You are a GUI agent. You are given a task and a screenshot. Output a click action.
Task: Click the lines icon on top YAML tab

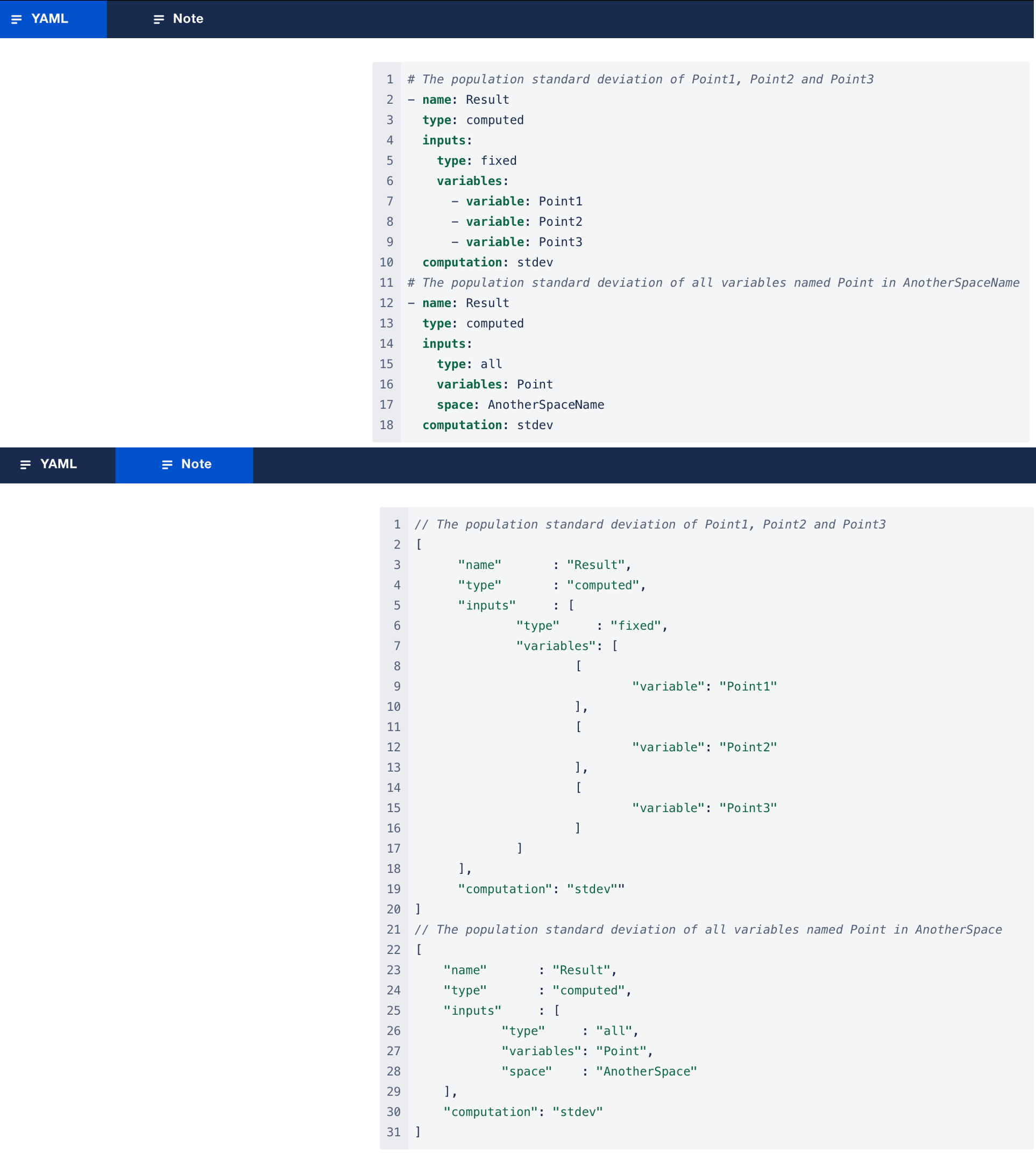pyautogui.click(x=17, y=19)
